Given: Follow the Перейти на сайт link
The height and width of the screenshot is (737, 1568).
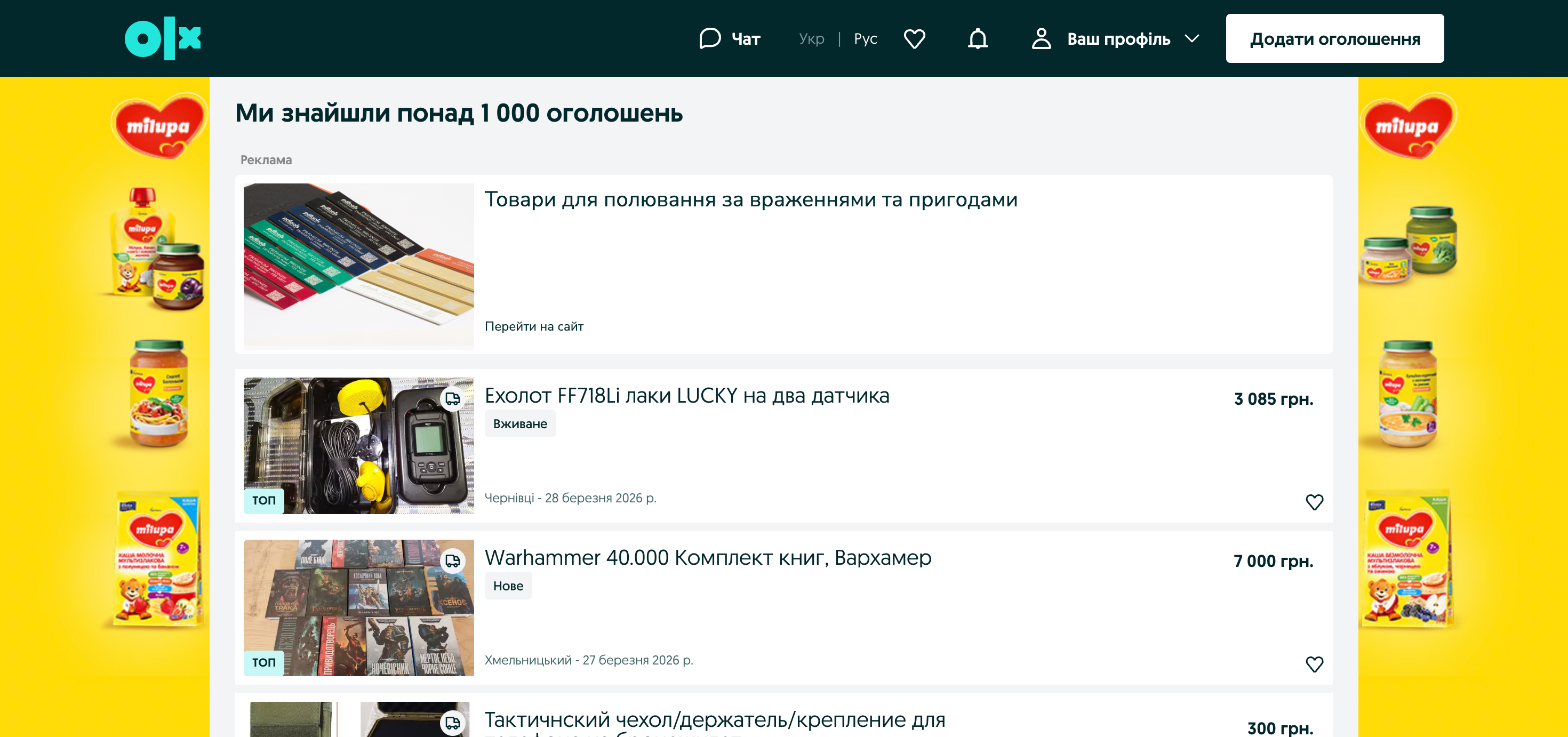Looking at the screenshot, I should (534, 326).
